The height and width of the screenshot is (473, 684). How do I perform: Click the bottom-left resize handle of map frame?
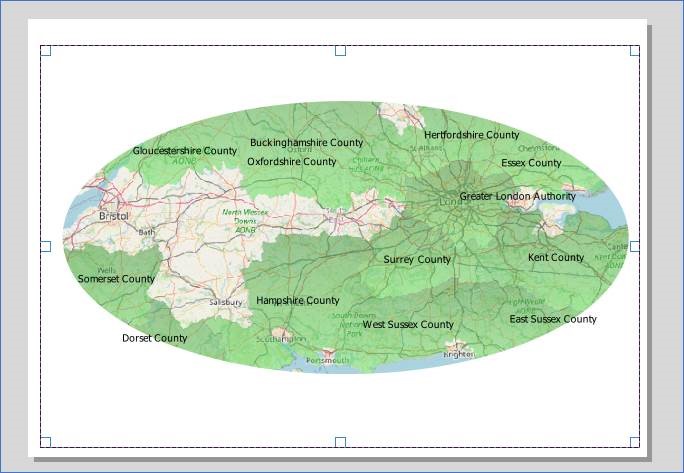pos(46,442)
